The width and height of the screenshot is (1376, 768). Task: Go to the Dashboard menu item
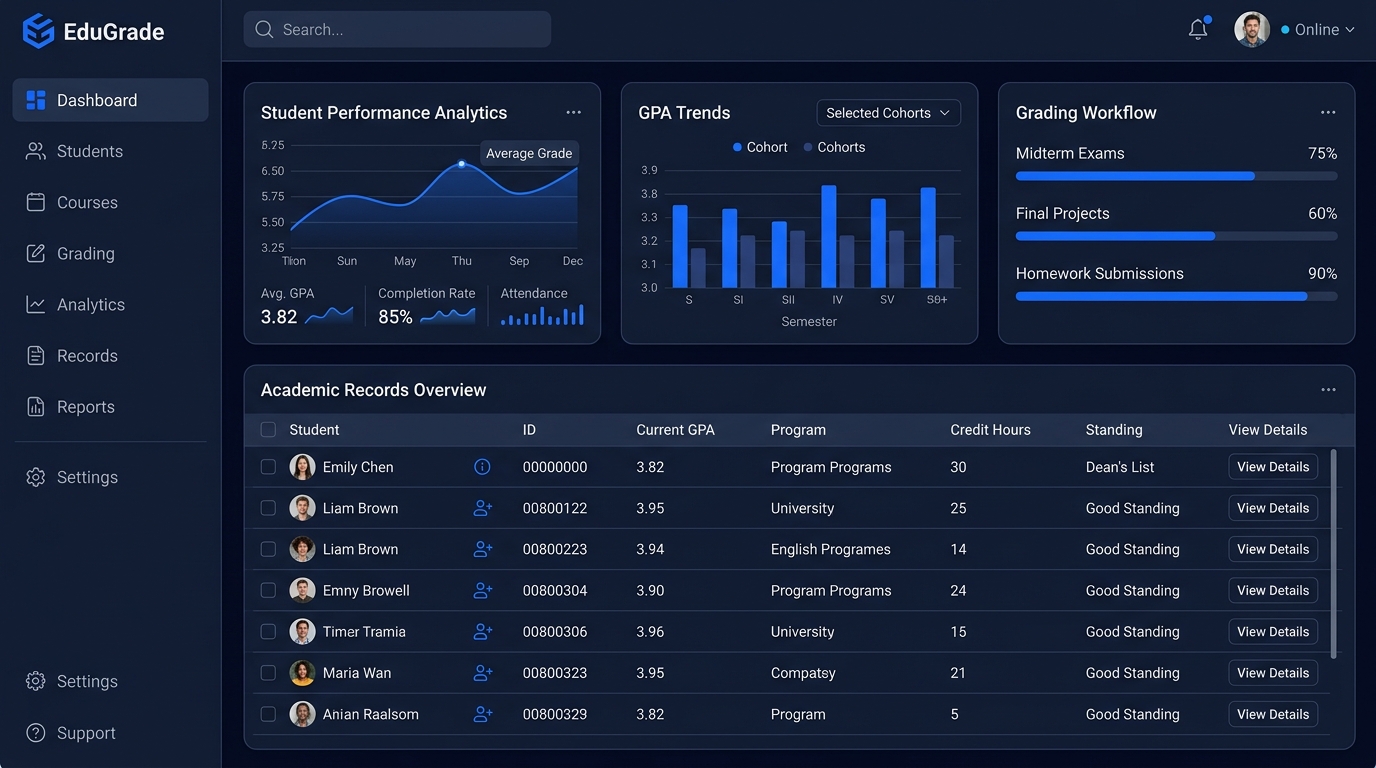click(x=110, y=100)
